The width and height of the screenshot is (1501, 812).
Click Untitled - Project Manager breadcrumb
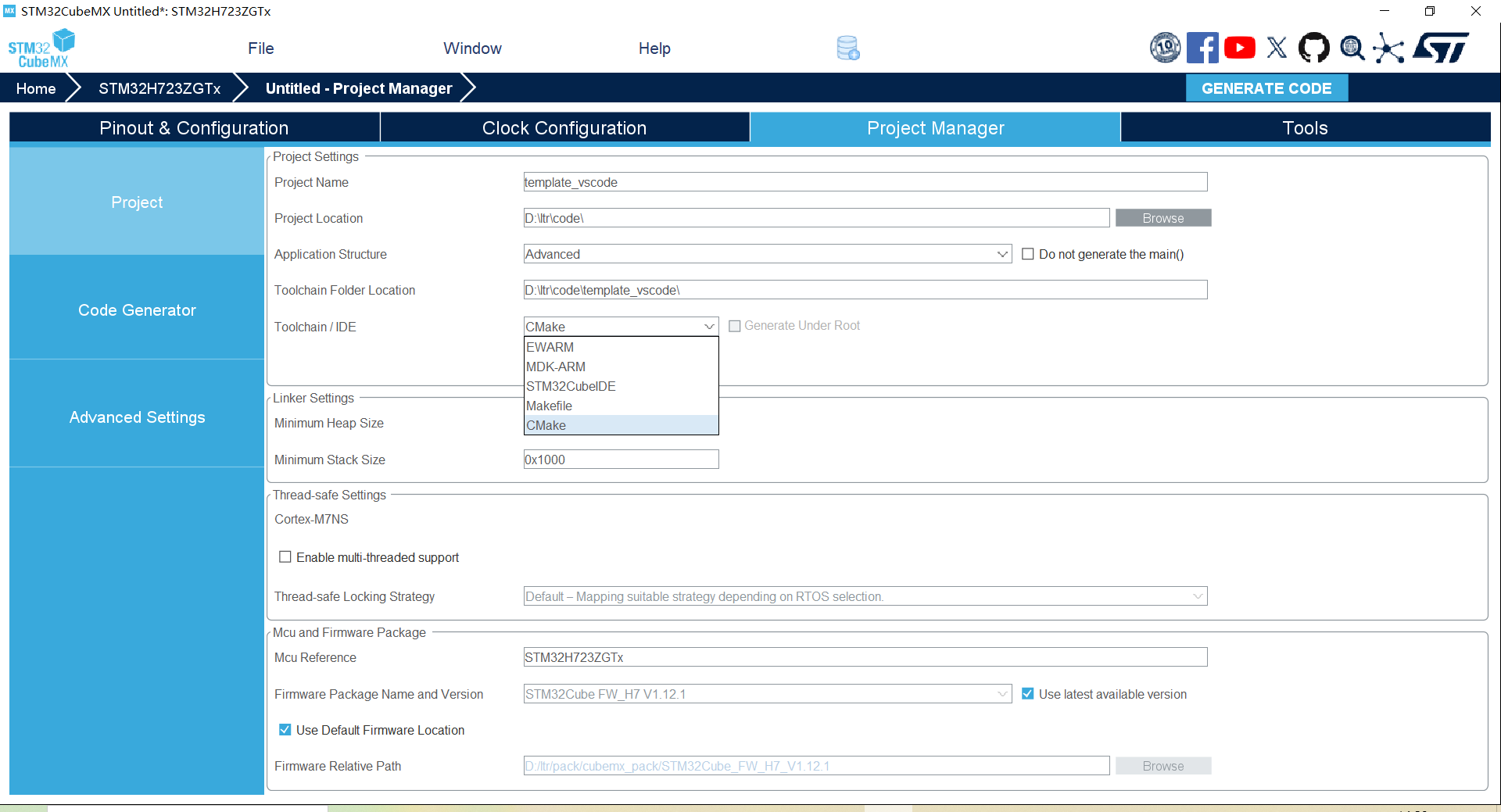(359, 88)
